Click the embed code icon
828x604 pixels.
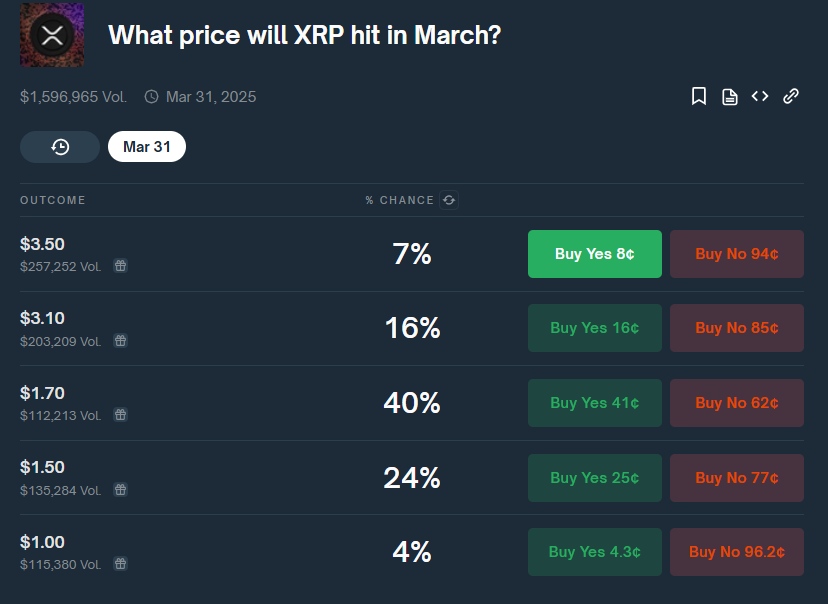click(760, 96)
